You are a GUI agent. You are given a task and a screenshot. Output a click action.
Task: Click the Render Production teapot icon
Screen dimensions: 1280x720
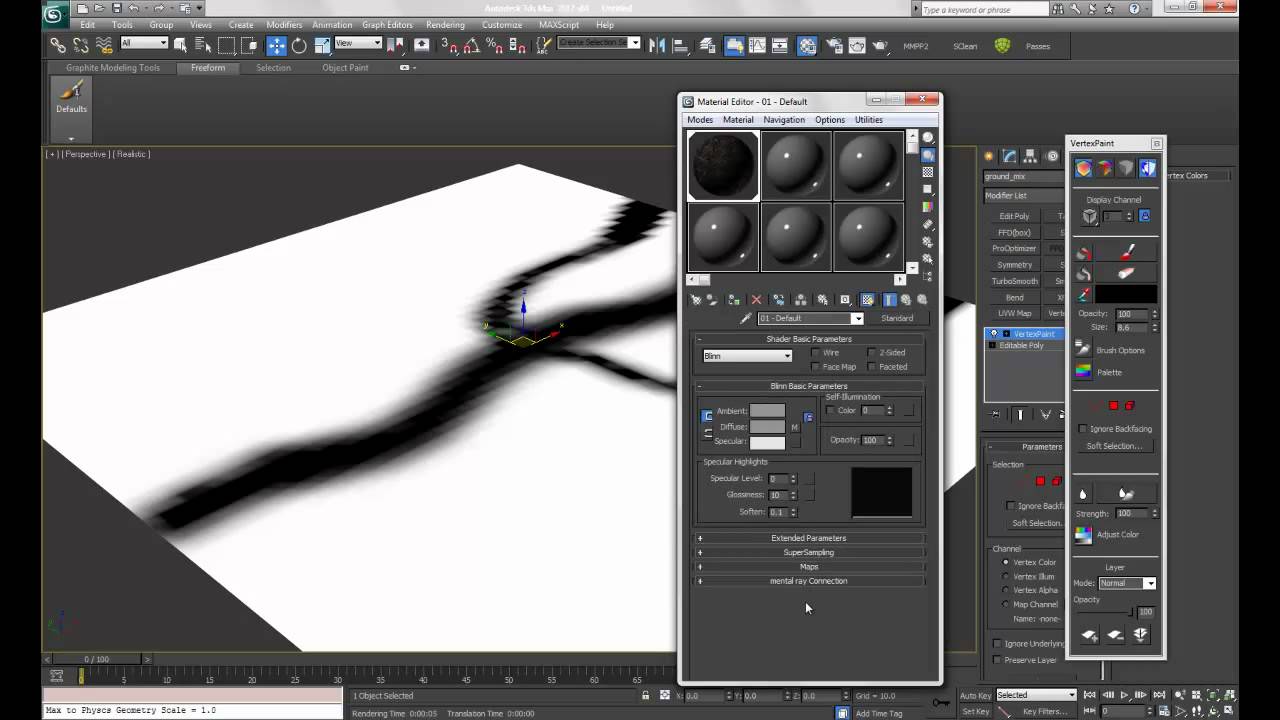pyautogui.click(x=880, y=45)
